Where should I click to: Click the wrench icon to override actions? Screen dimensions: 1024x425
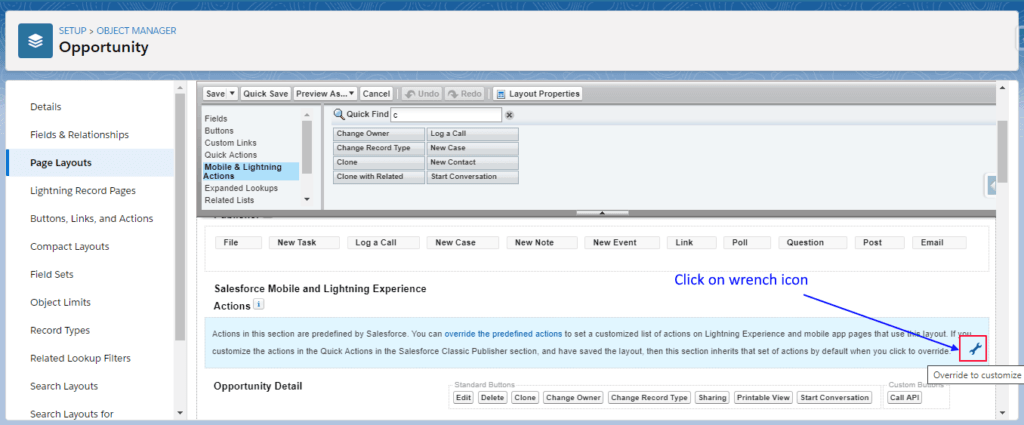(974, 348)
